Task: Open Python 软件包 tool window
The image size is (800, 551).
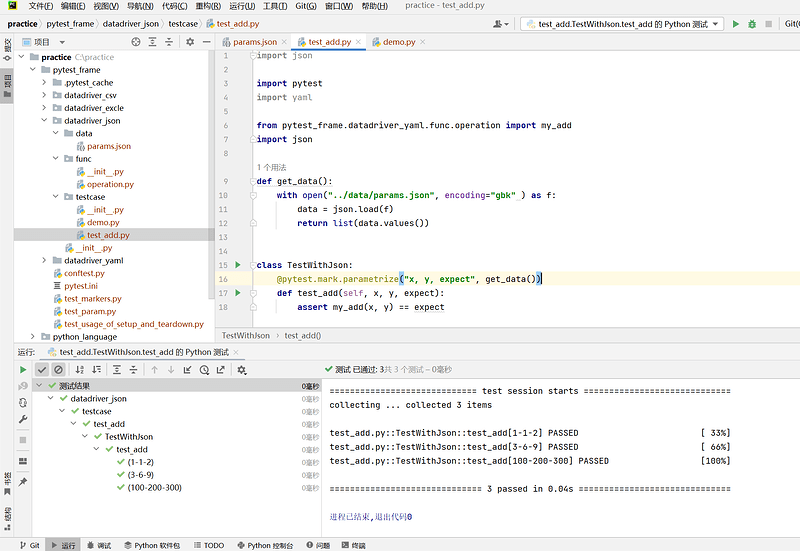Action: click(x=152, y=545)
